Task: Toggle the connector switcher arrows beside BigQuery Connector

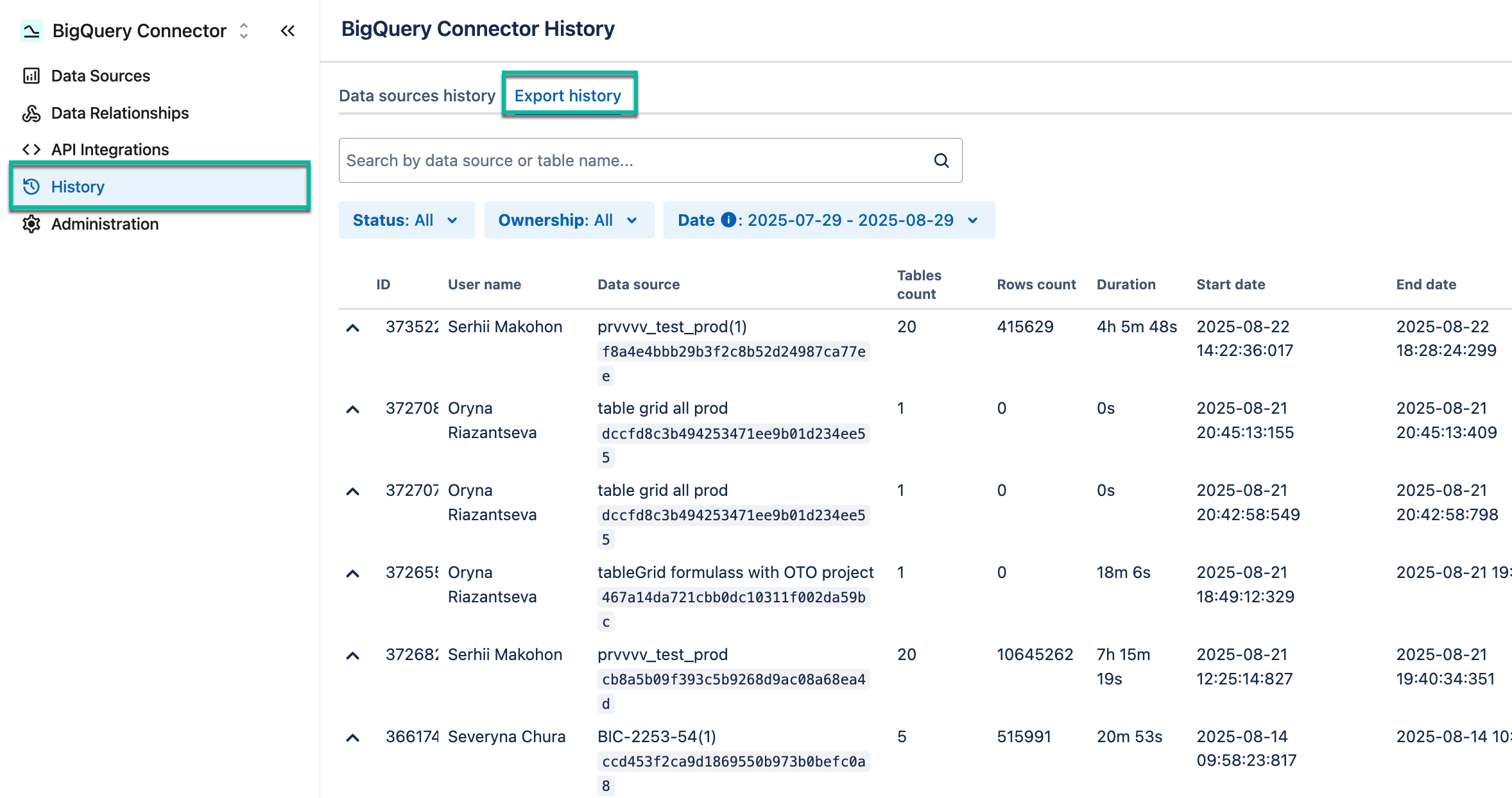Action: point(243,30)
